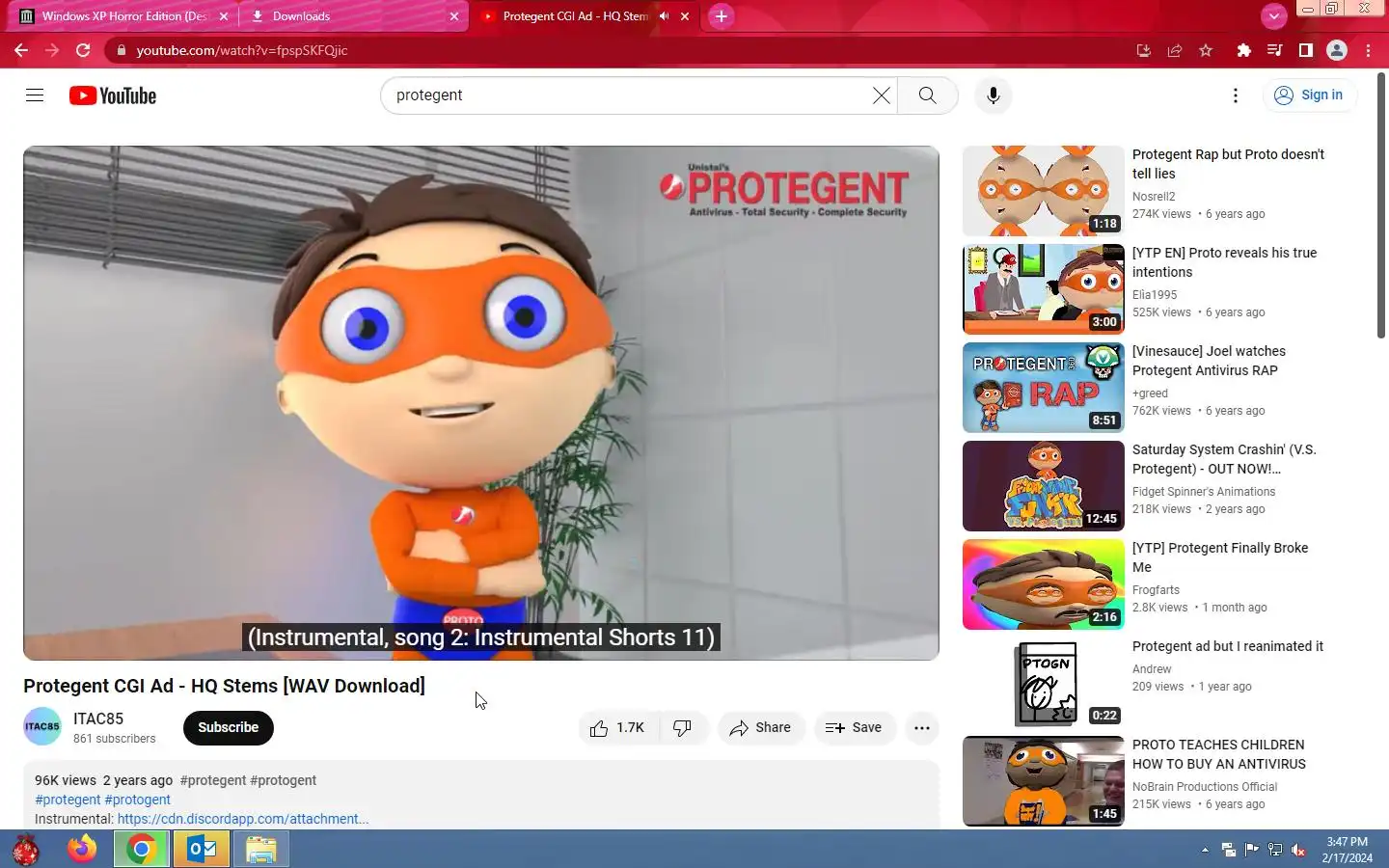Bookmark this page with the star
Image resolution: width=1389 pixels, height=868 pixels.
(1206, 50)
